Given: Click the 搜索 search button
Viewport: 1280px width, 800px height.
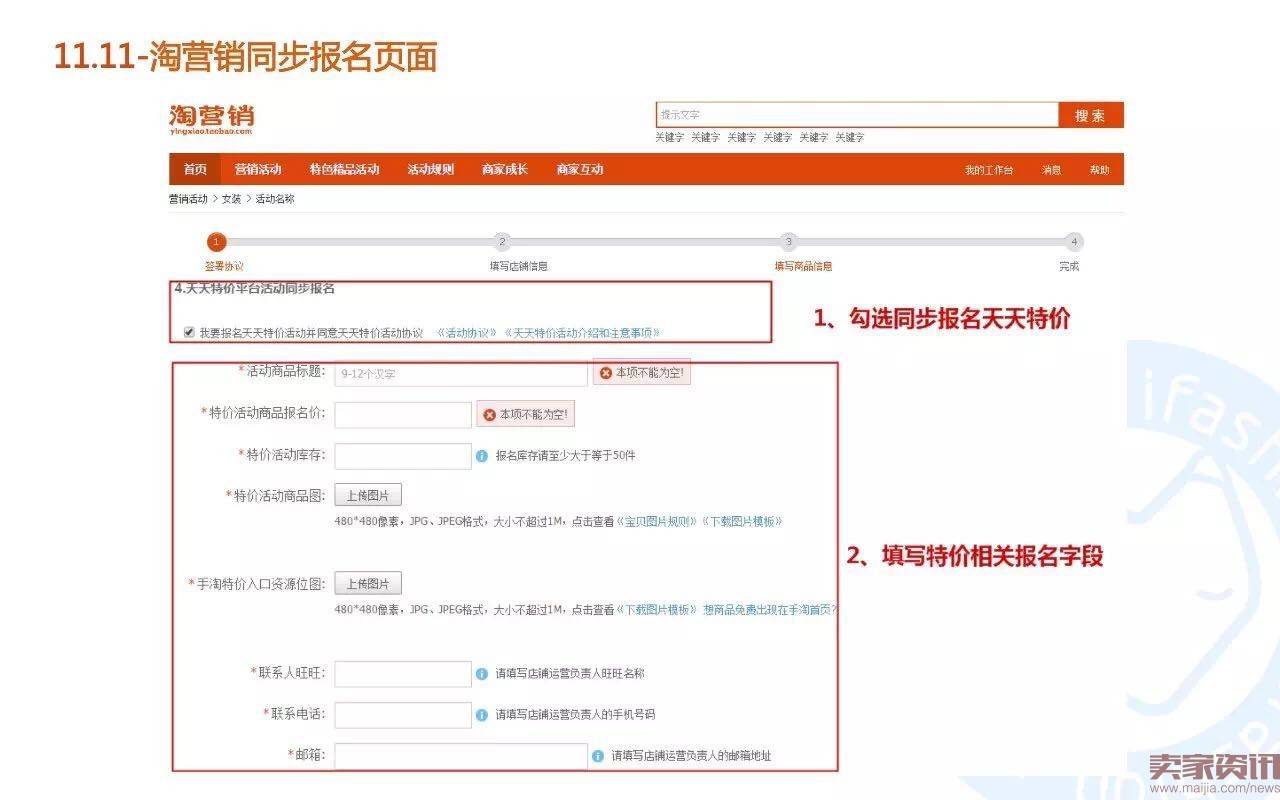Looking at the screenshot, I should [x=1091, y=115].
